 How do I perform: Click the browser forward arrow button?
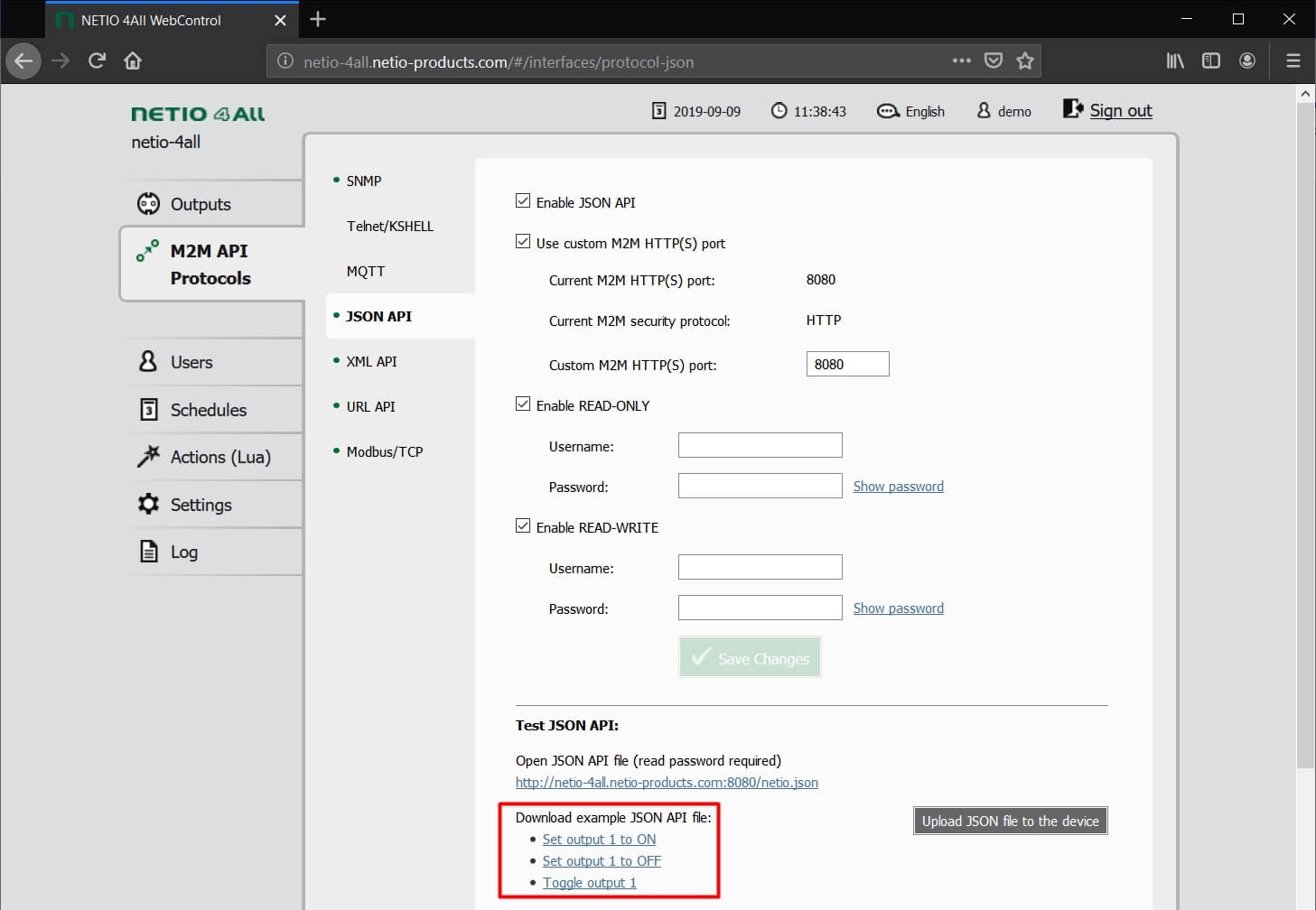coord(61,61)
